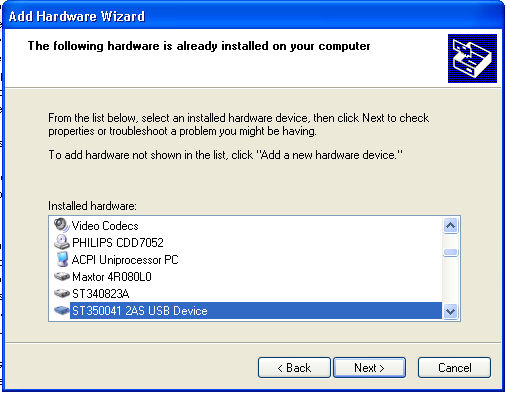This screenshot has width=506, height=394.
Task: Cancel the Add Hardware Wizard
Action: 454,368
